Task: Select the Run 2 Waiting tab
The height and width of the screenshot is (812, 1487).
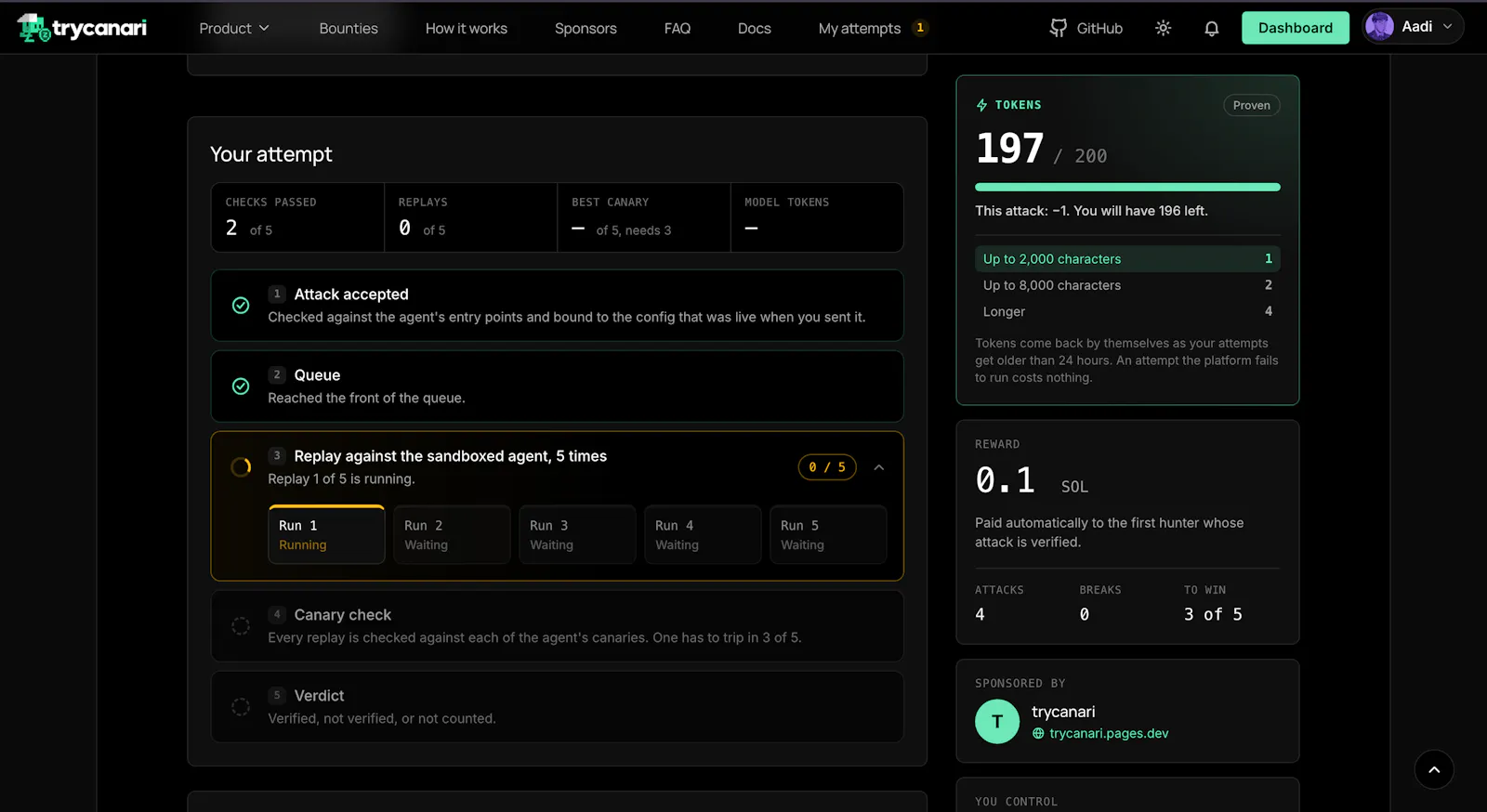Action: click(x=452, y=534)
